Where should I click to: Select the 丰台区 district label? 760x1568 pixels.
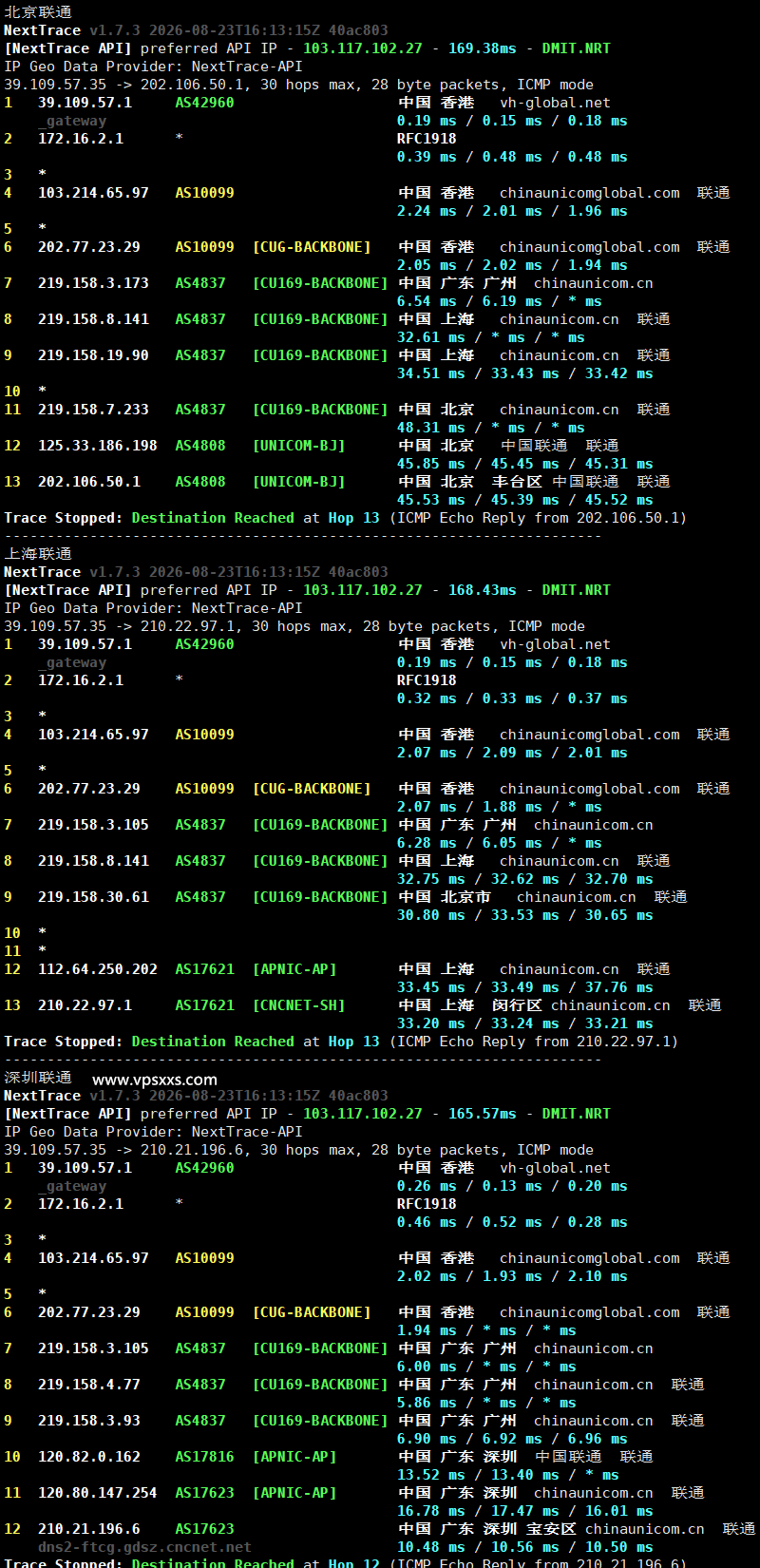pyautogui.click(x=518, y=482)
